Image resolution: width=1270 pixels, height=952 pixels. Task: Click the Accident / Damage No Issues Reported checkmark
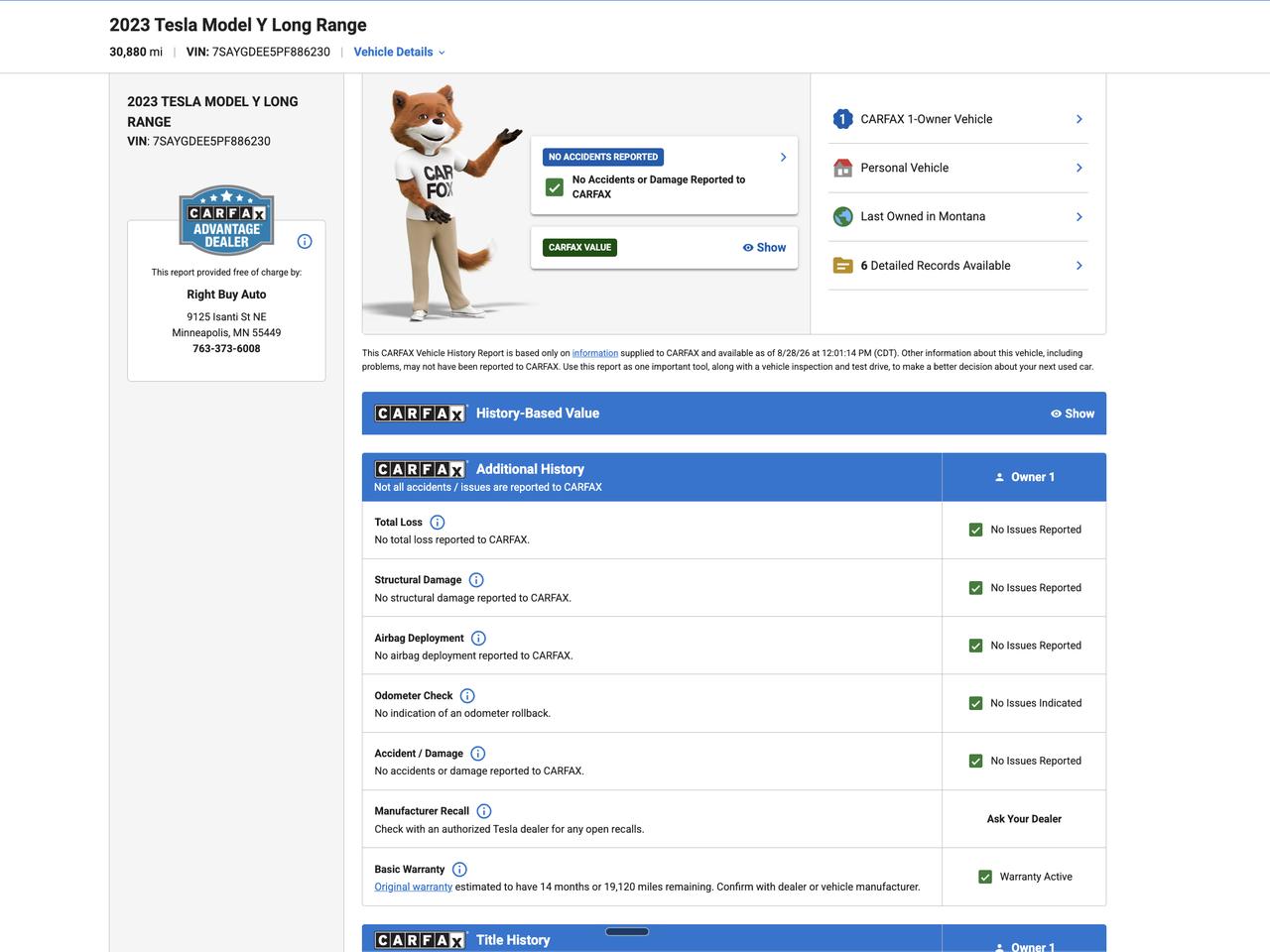975,761
